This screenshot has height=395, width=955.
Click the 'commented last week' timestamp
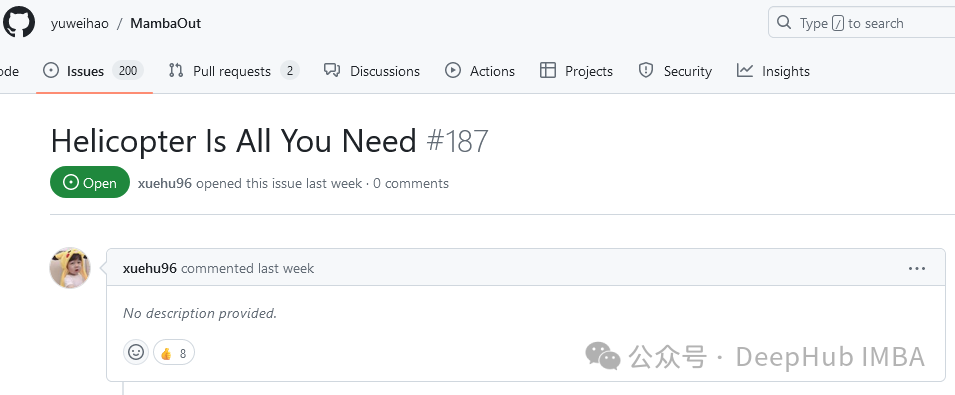(x=248, y=268)
